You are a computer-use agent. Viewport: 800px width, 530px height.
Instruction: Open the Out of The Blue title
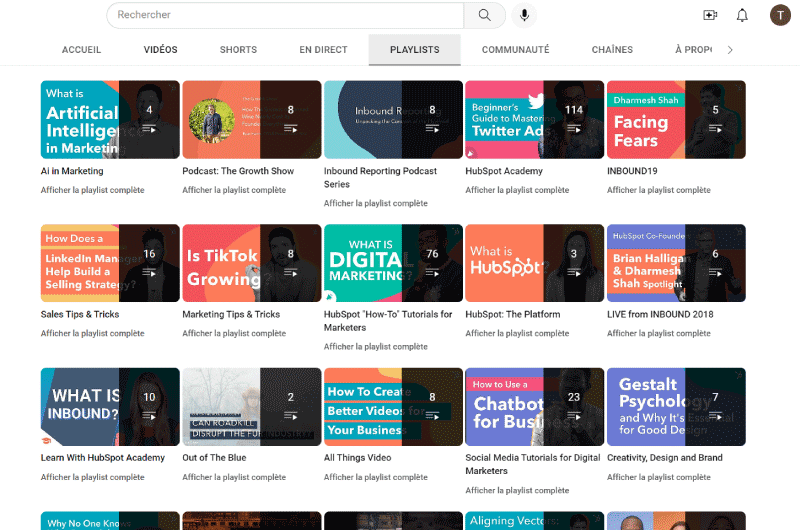(214, 458)
